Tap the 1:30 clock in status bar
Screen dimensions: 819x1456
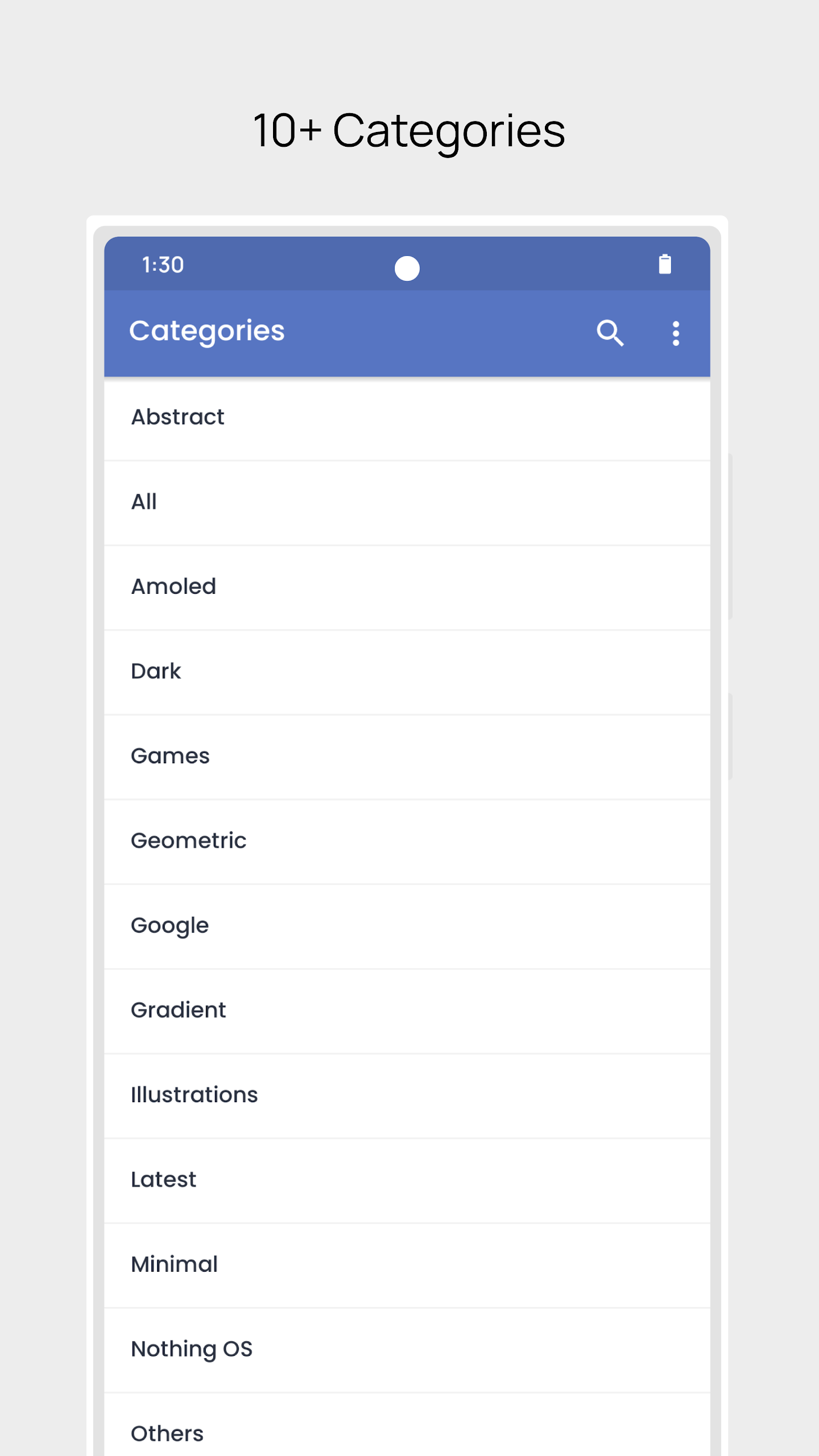(163, 265)
